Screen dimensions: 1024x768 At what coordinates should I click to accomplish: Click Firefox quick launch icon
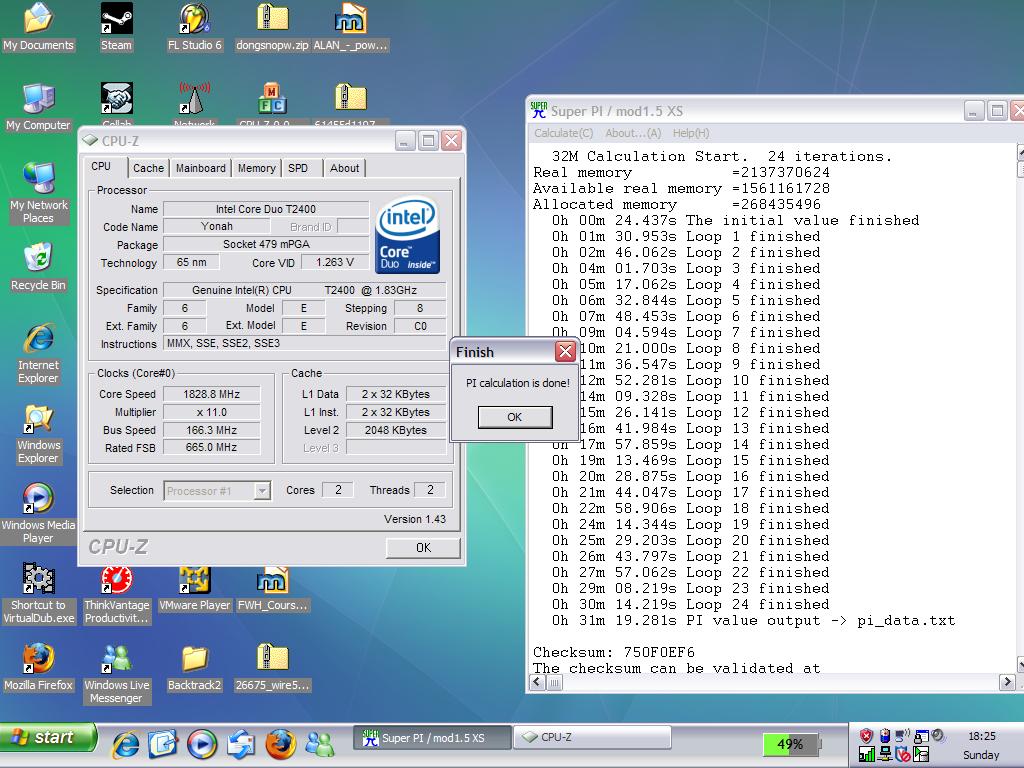[281, 744]
